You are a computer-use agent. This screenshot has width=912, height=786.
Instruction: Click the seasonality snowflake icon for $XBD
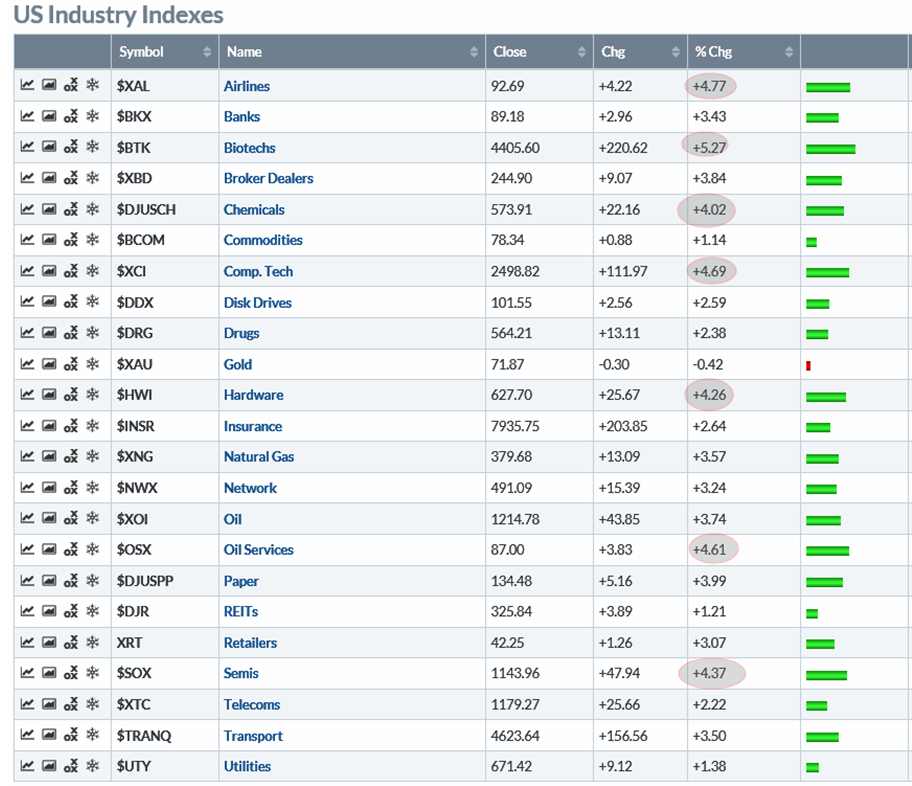93,178
